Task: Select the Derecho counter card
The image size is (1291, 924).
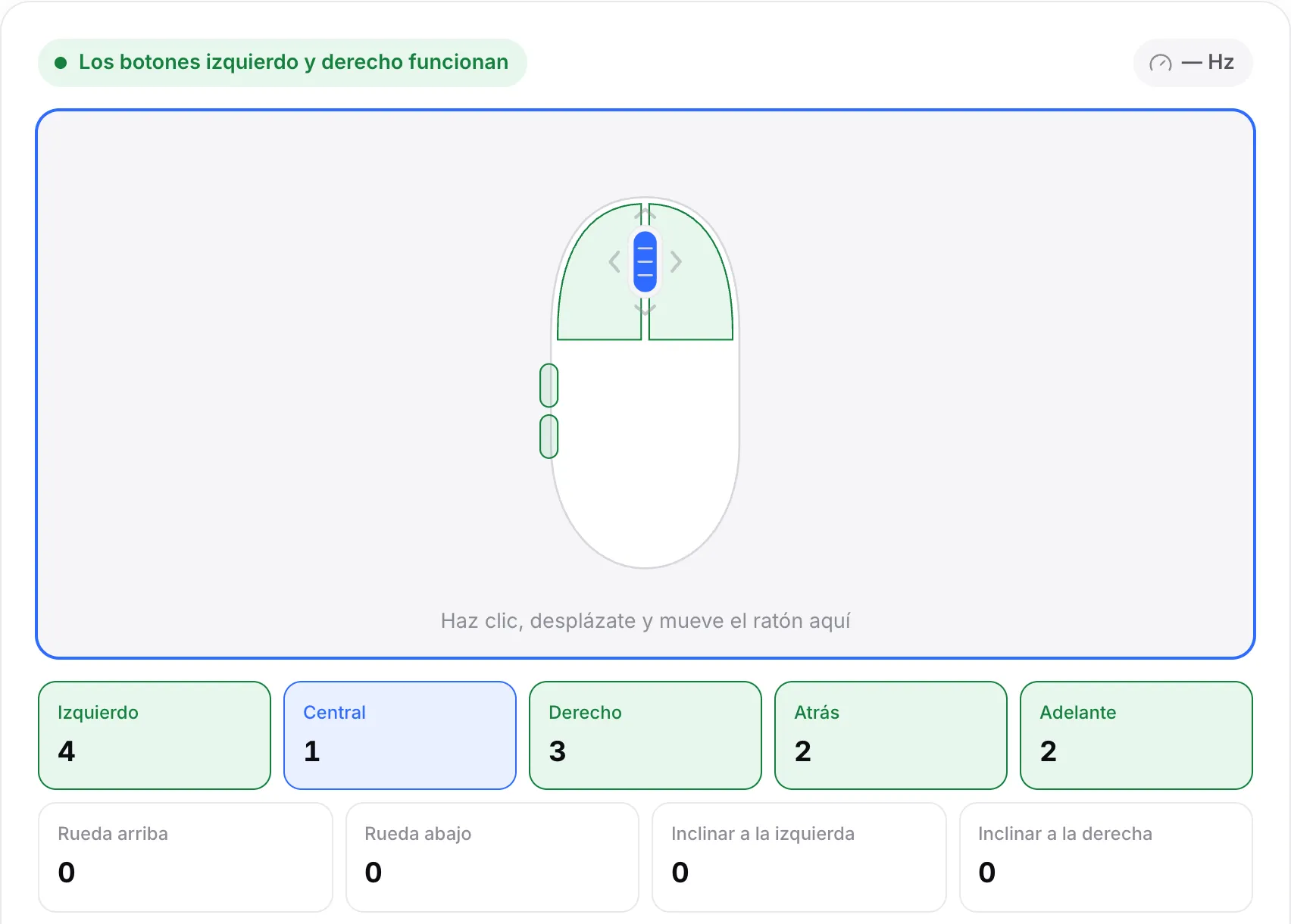Action: pos(645,735)
